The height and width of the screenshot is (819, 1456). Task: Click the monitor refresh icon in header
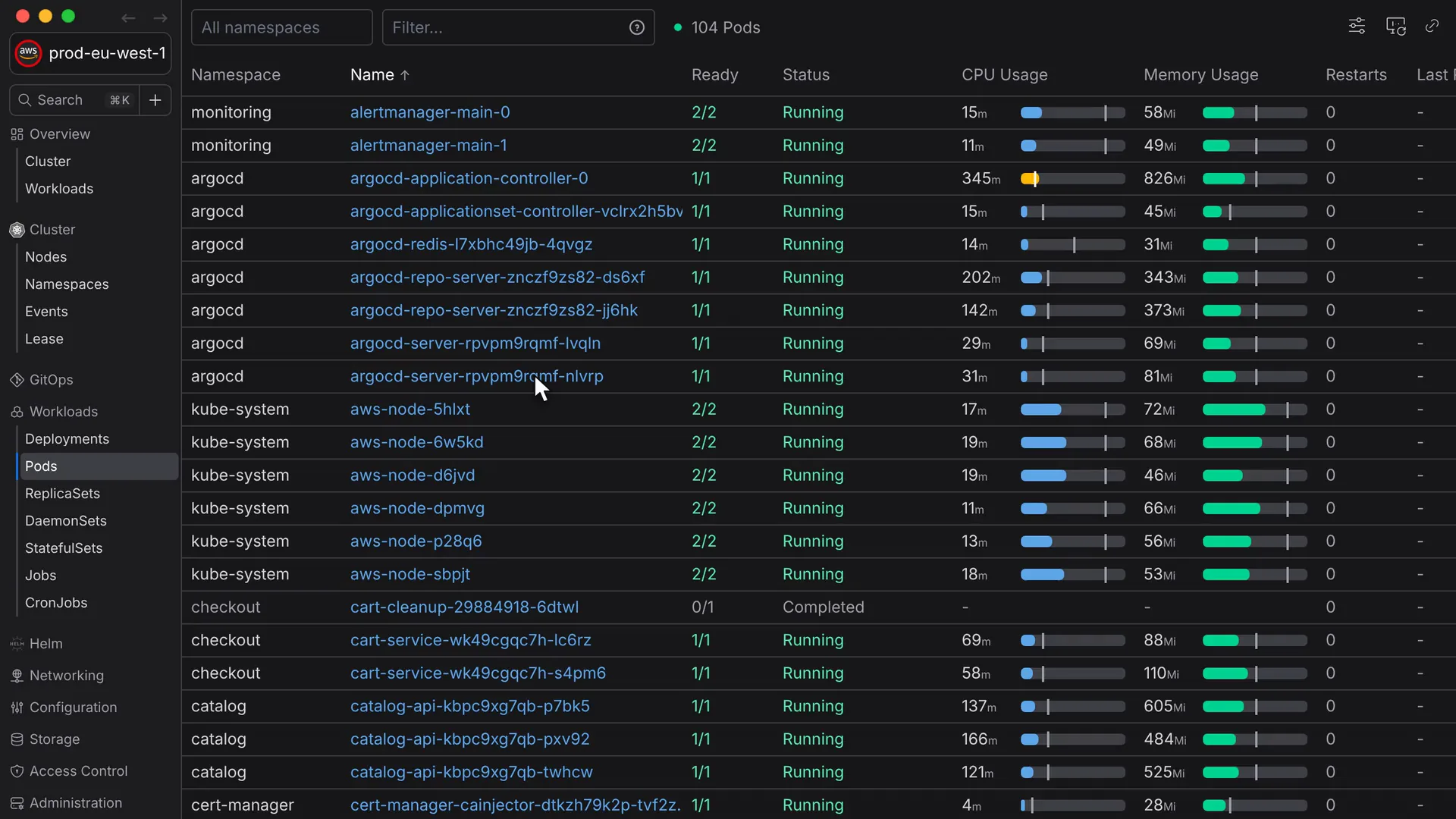pos(1395,27)
